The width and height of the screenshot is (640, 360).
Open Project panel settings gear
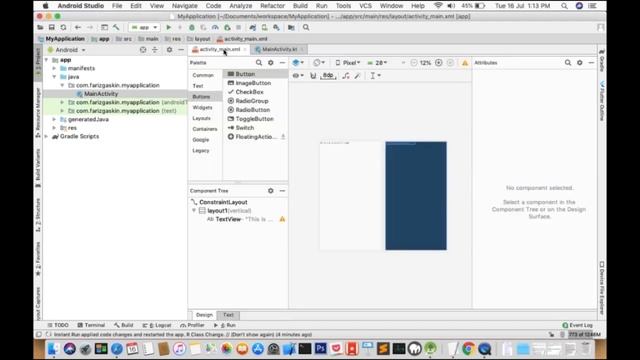coord(169,50)
